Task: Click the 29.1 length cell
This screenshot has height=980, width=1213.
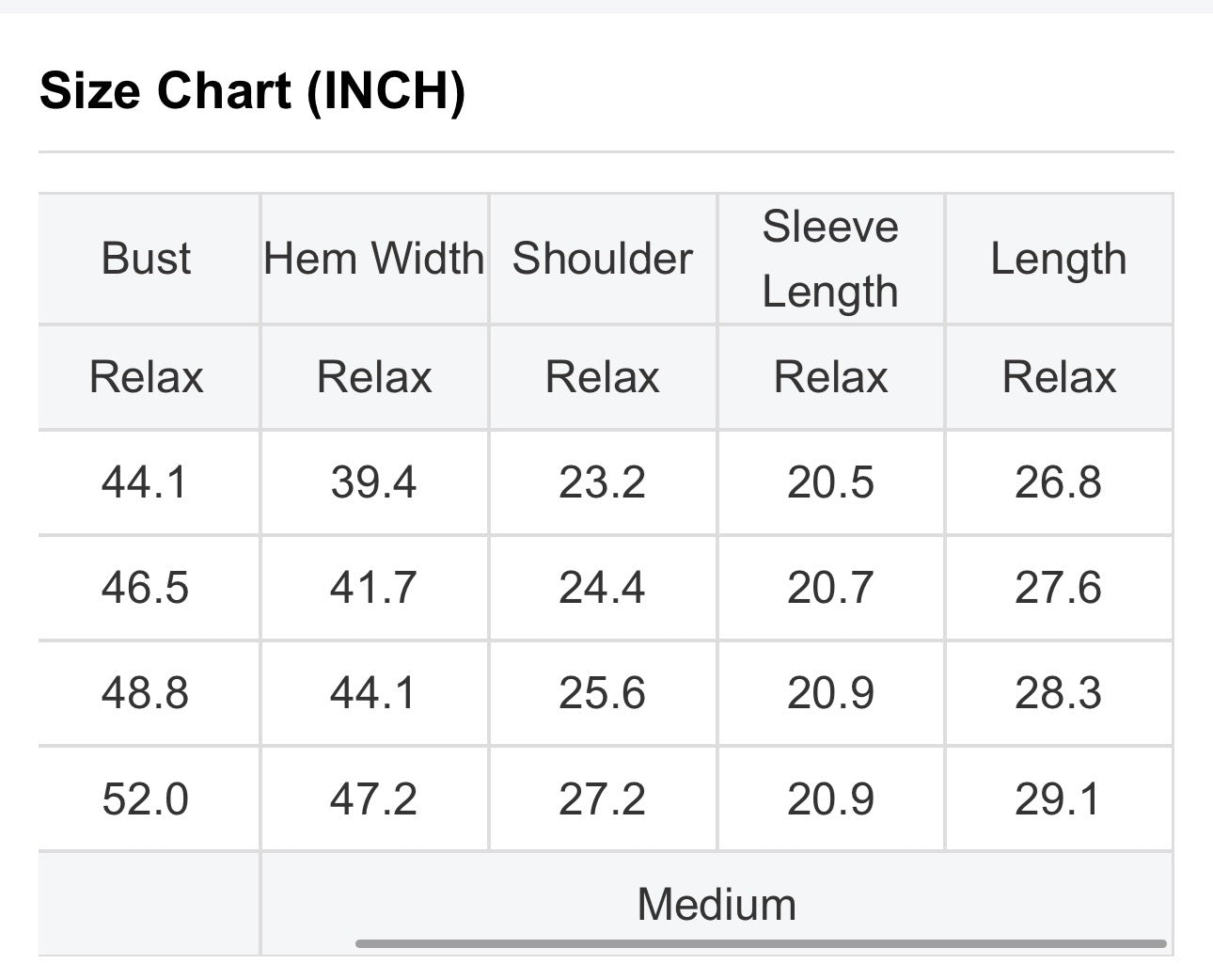Action: point(1059,799)
